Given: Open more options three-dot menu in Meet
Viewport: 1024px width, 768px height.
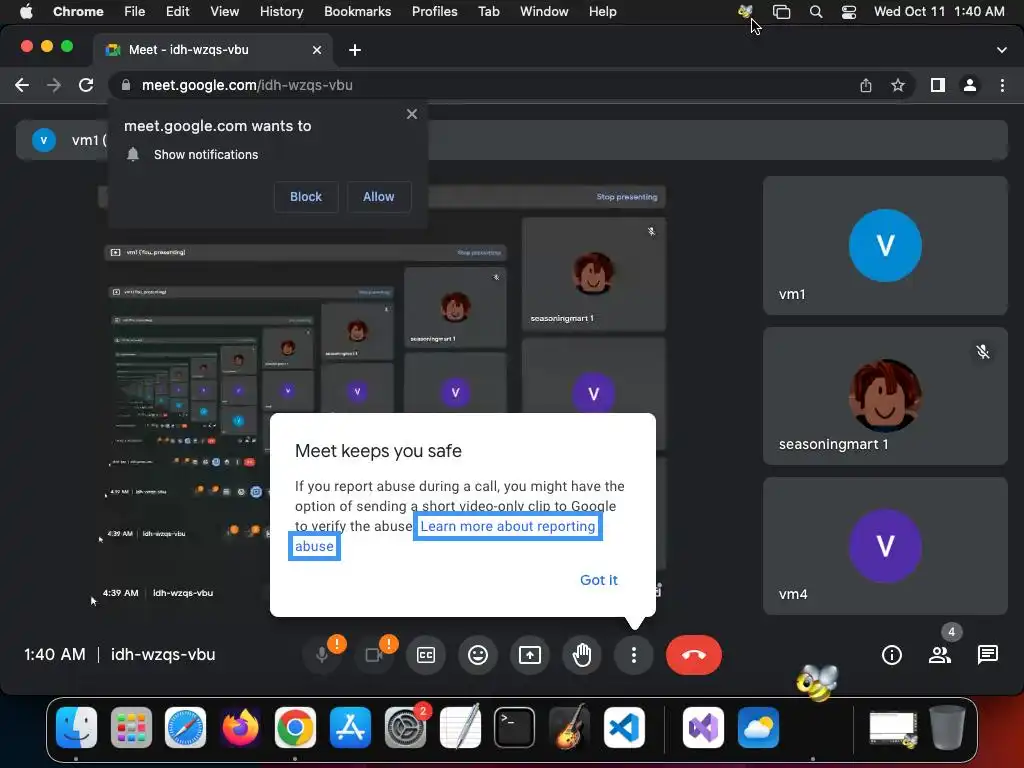Looking at the screenshot, I should (633, 654).
